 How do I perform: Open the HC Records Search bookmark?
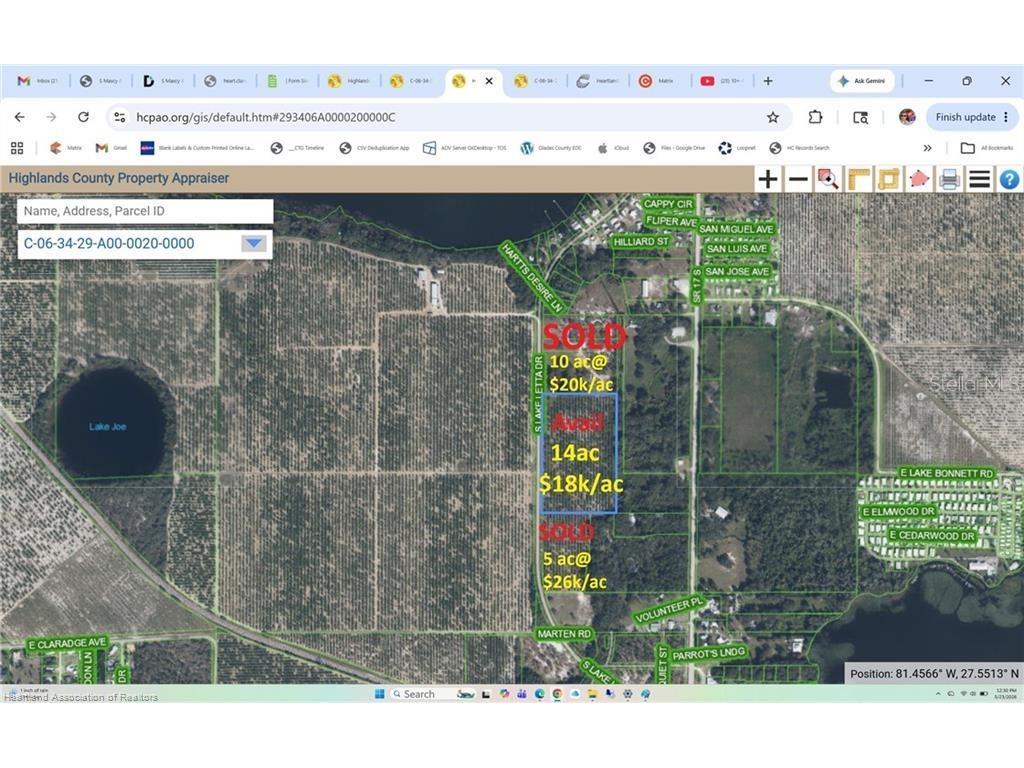point(799,148)
